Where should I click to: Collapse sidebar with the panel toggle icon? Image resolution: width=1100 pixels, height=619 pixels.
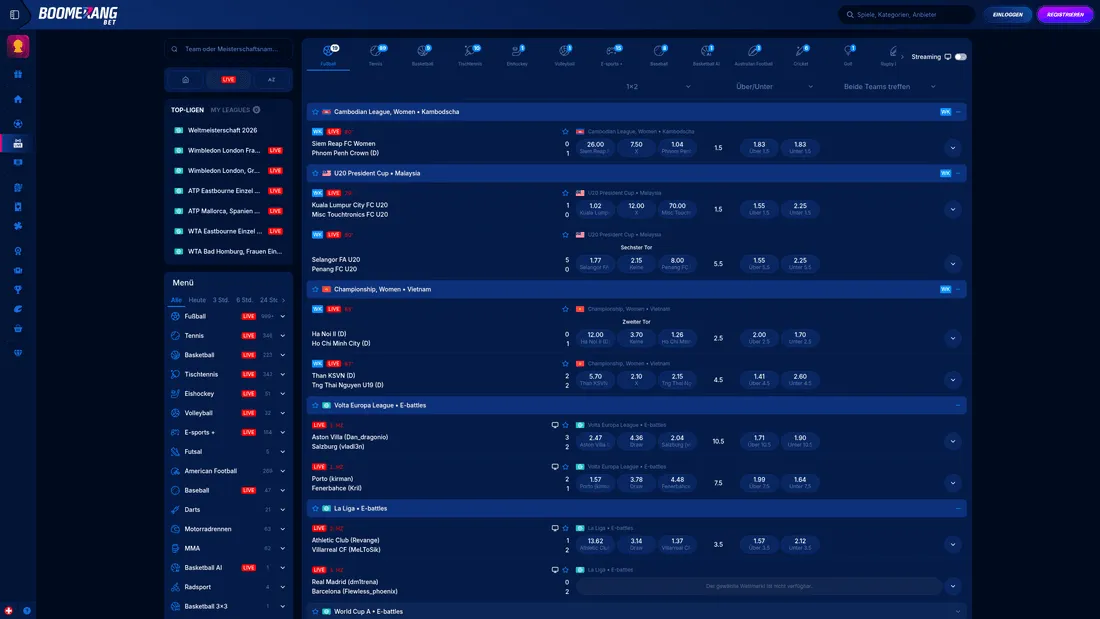pos(14,14)
